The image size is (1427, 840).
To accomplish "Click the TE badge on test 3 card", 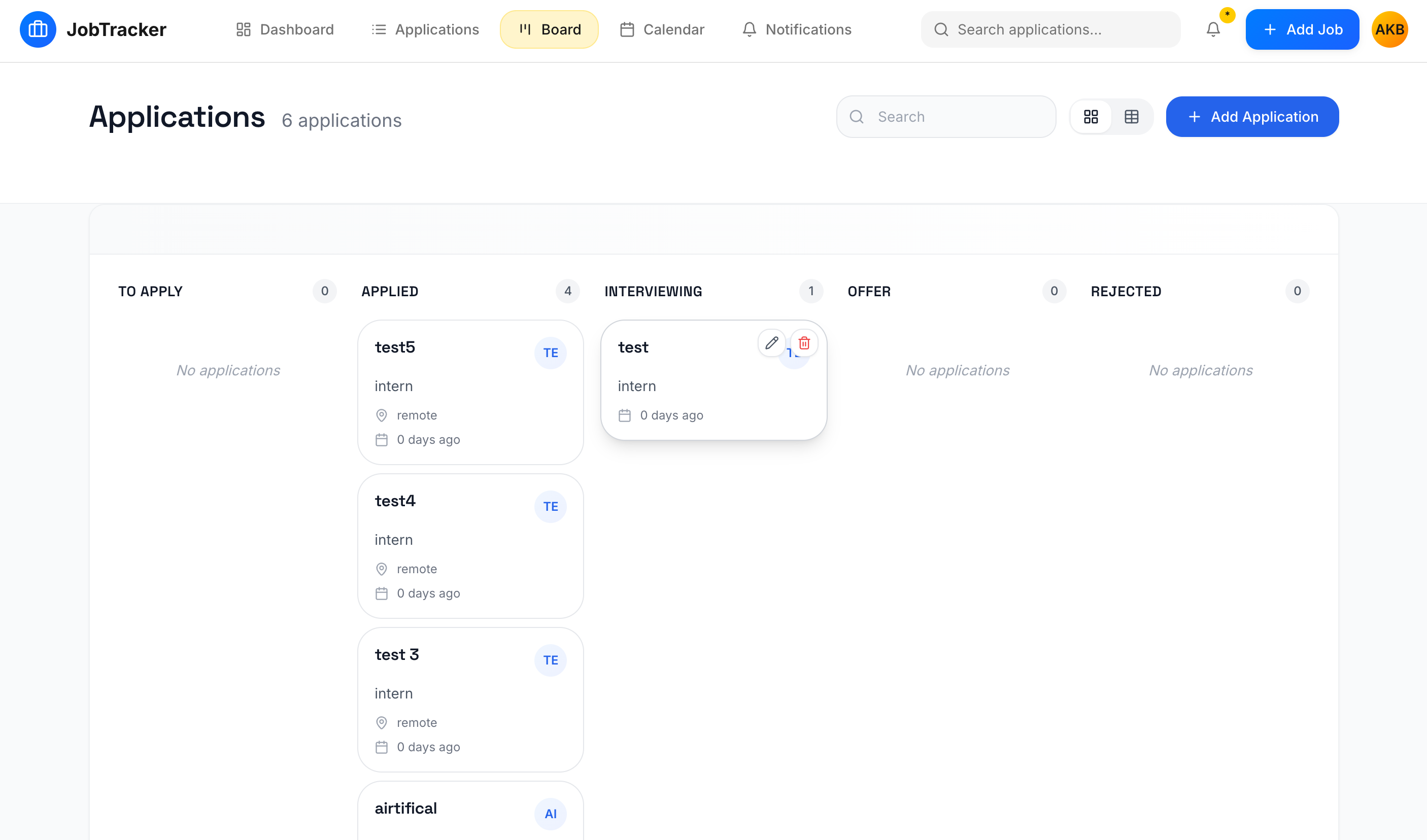I will click(x=551, y=660).
